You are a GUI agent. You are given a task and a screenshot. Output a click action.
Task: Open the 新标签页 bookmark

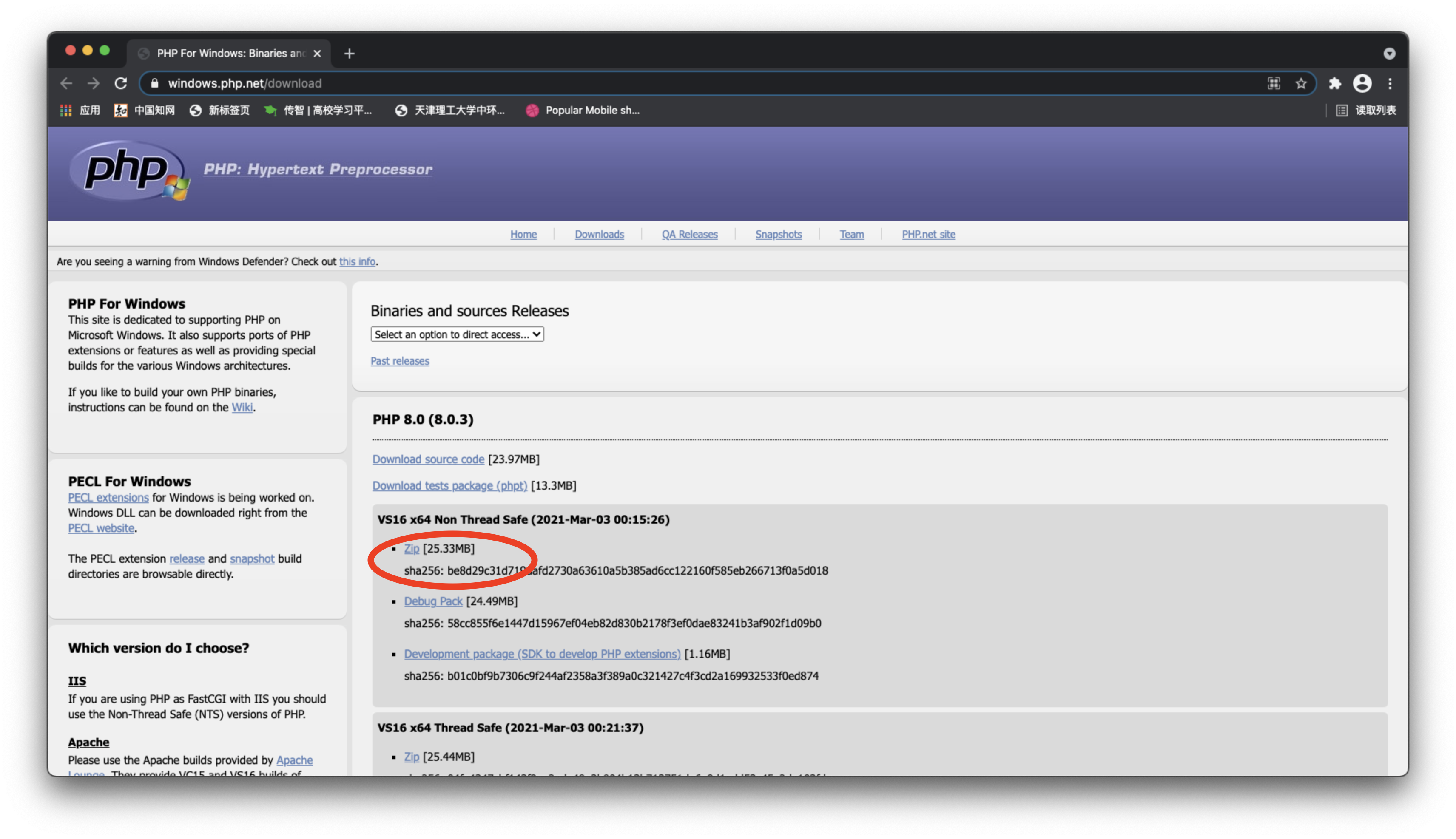point(219,110)
